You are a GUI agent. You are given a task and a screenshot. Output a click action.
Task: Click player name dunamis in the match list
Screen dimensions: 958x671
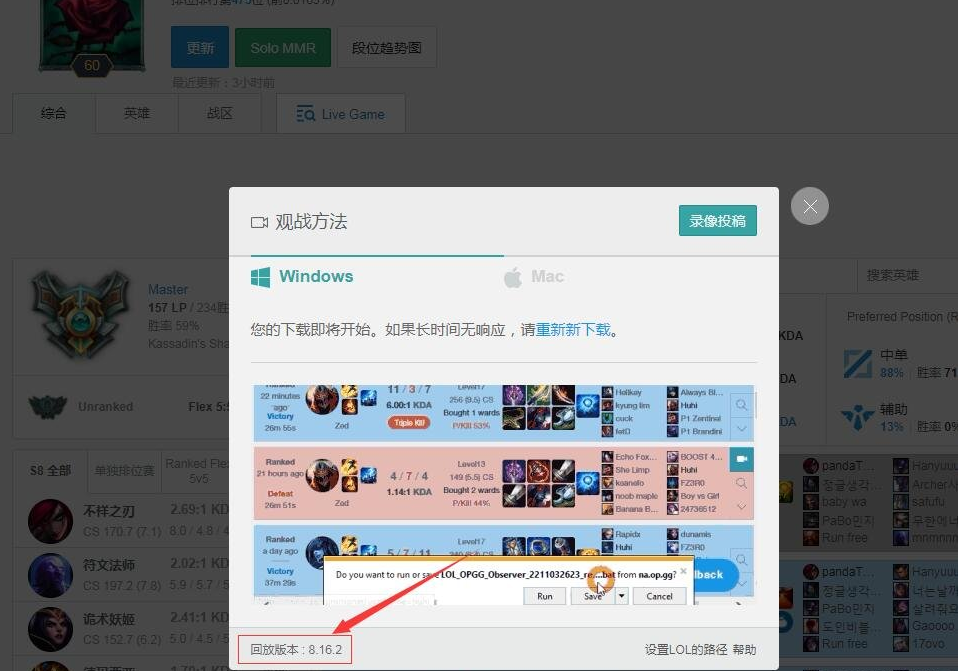(x=696, y=534)
